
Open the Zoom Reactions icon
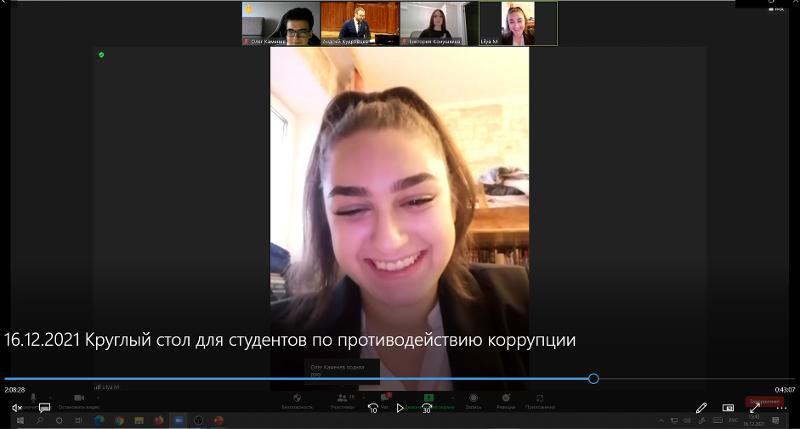click(x=505, y=398)
